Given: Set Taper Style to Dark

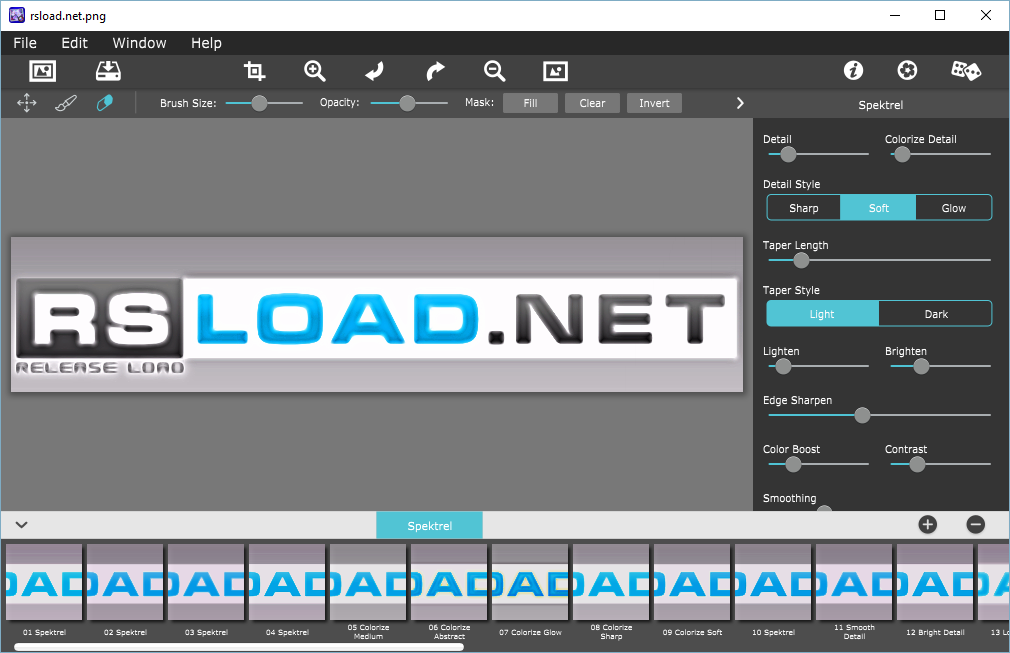Looking at the screenshot, I should 936,314.
